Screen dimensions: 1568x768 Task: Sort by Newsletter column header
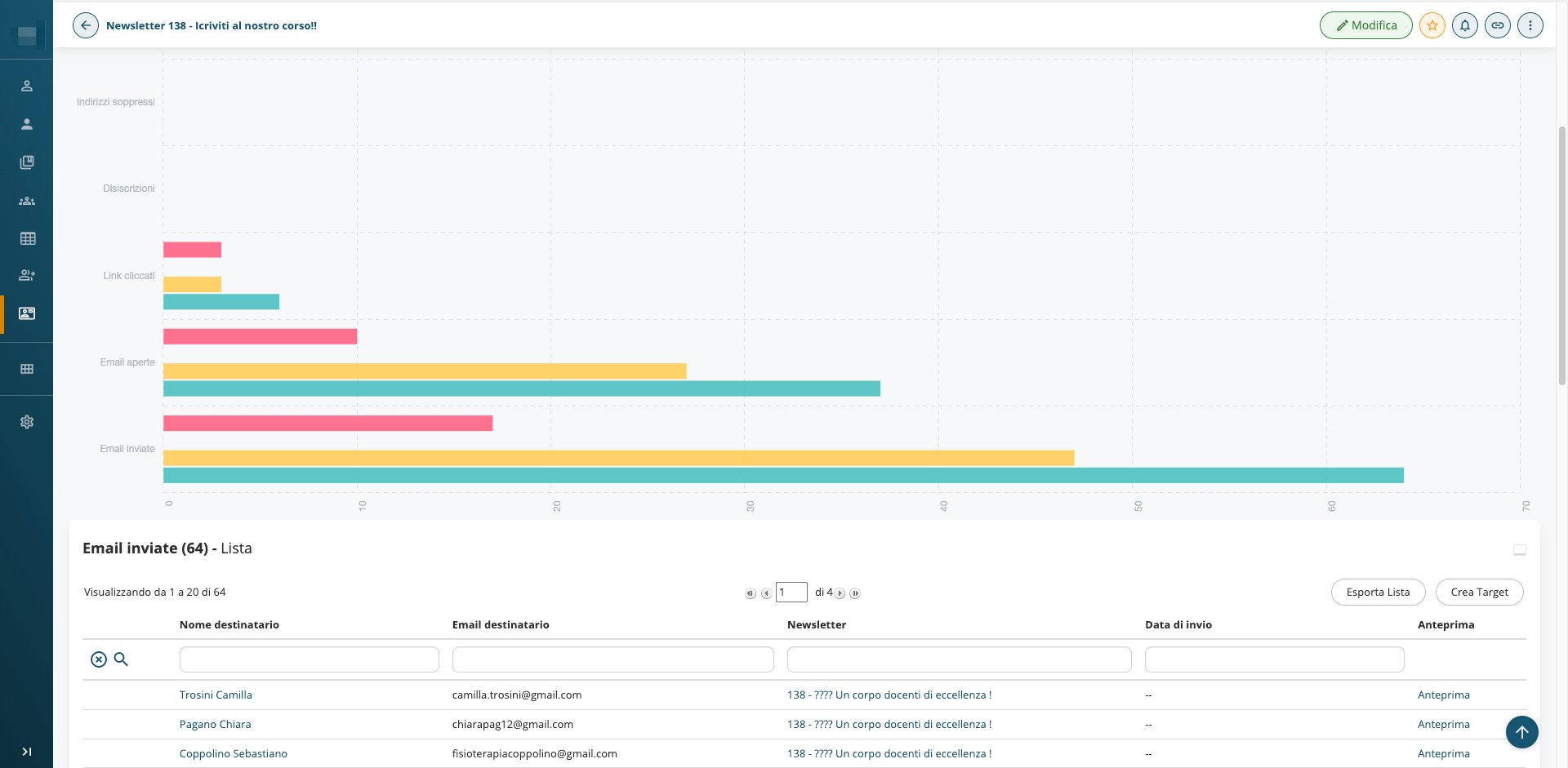tap(817, 625)
